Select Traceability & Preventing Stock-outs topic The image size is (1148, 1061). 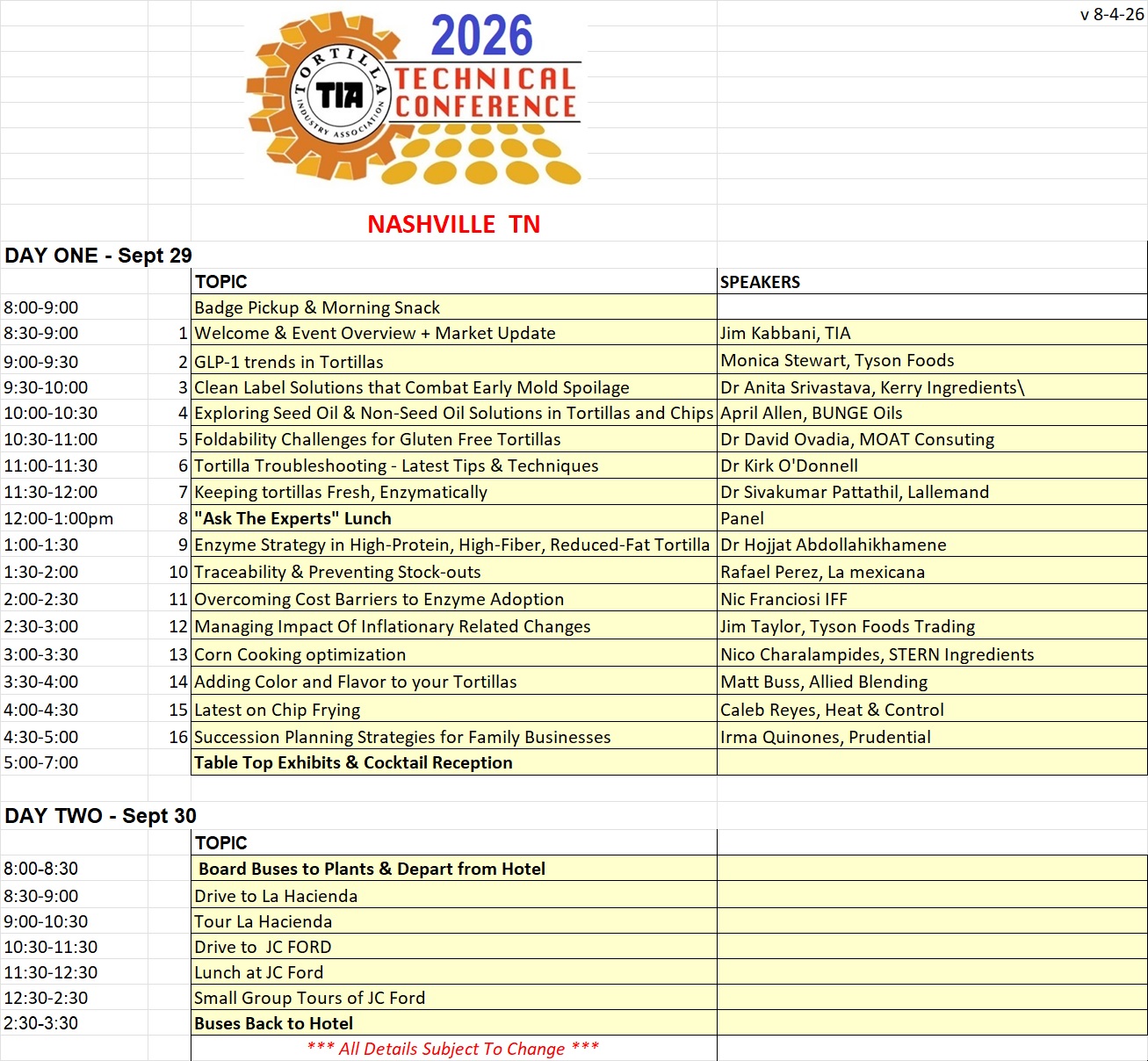(454, 572)
